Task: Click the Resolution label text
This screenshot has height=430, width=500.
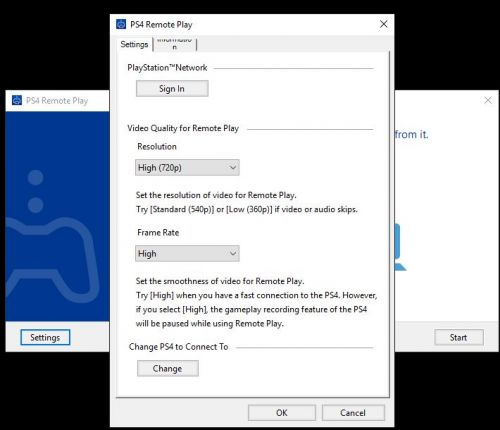Action: pos(157,146)
